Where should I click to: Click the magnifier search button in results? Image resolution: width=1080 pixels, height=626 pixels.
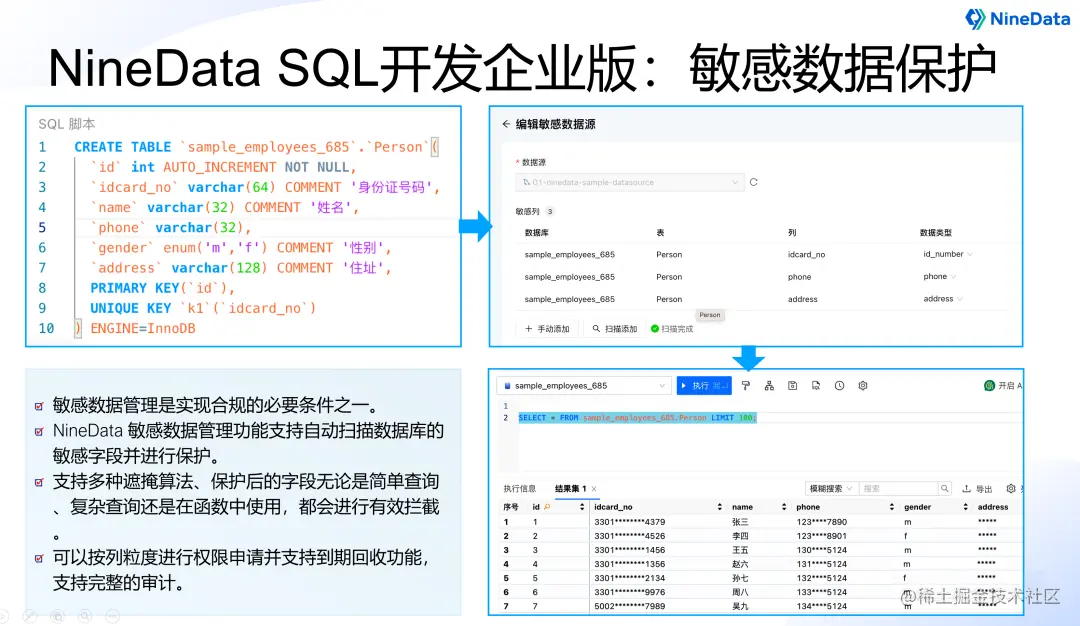point(945,488)
